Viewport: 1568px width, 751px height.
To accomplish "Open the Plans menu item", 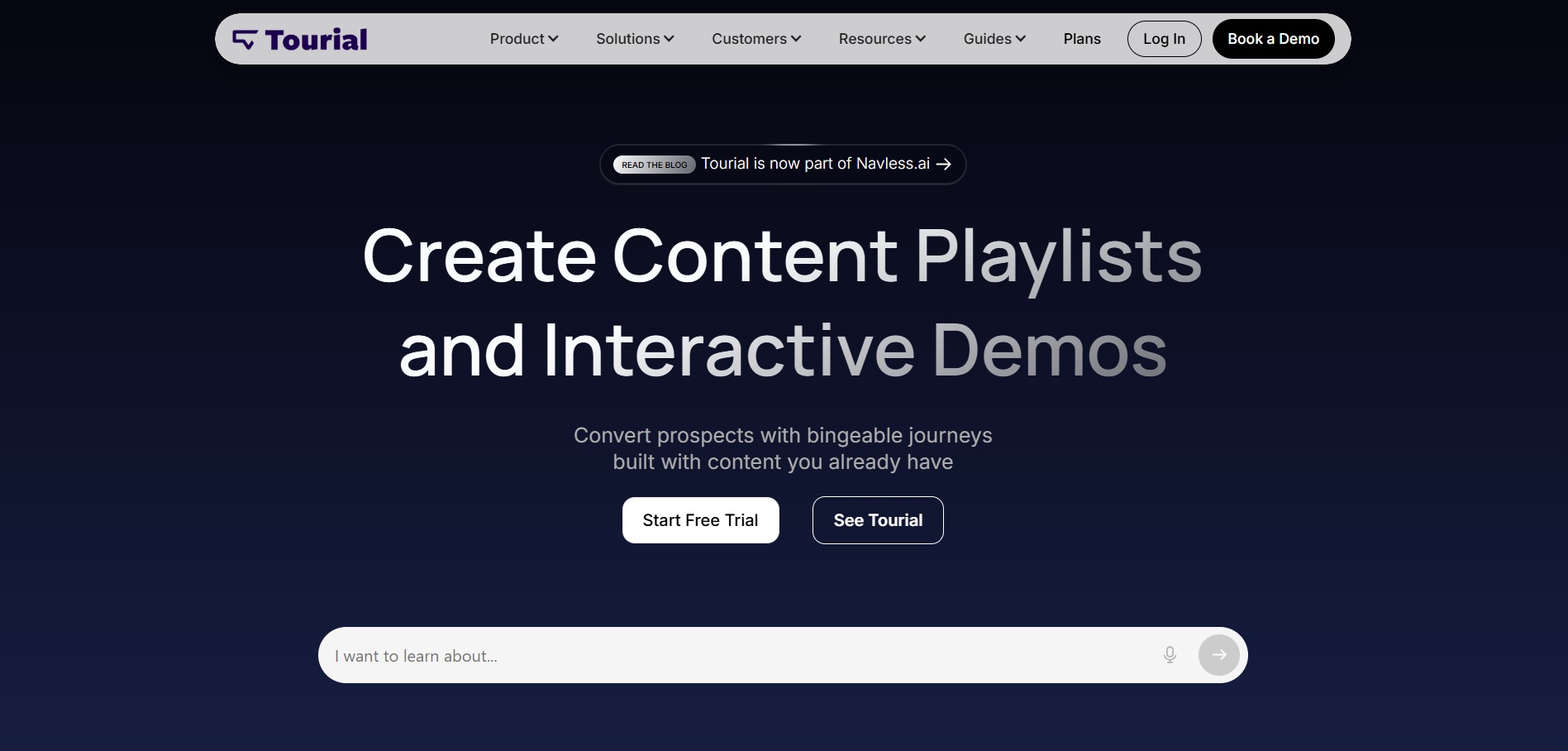I will 1081,38.
